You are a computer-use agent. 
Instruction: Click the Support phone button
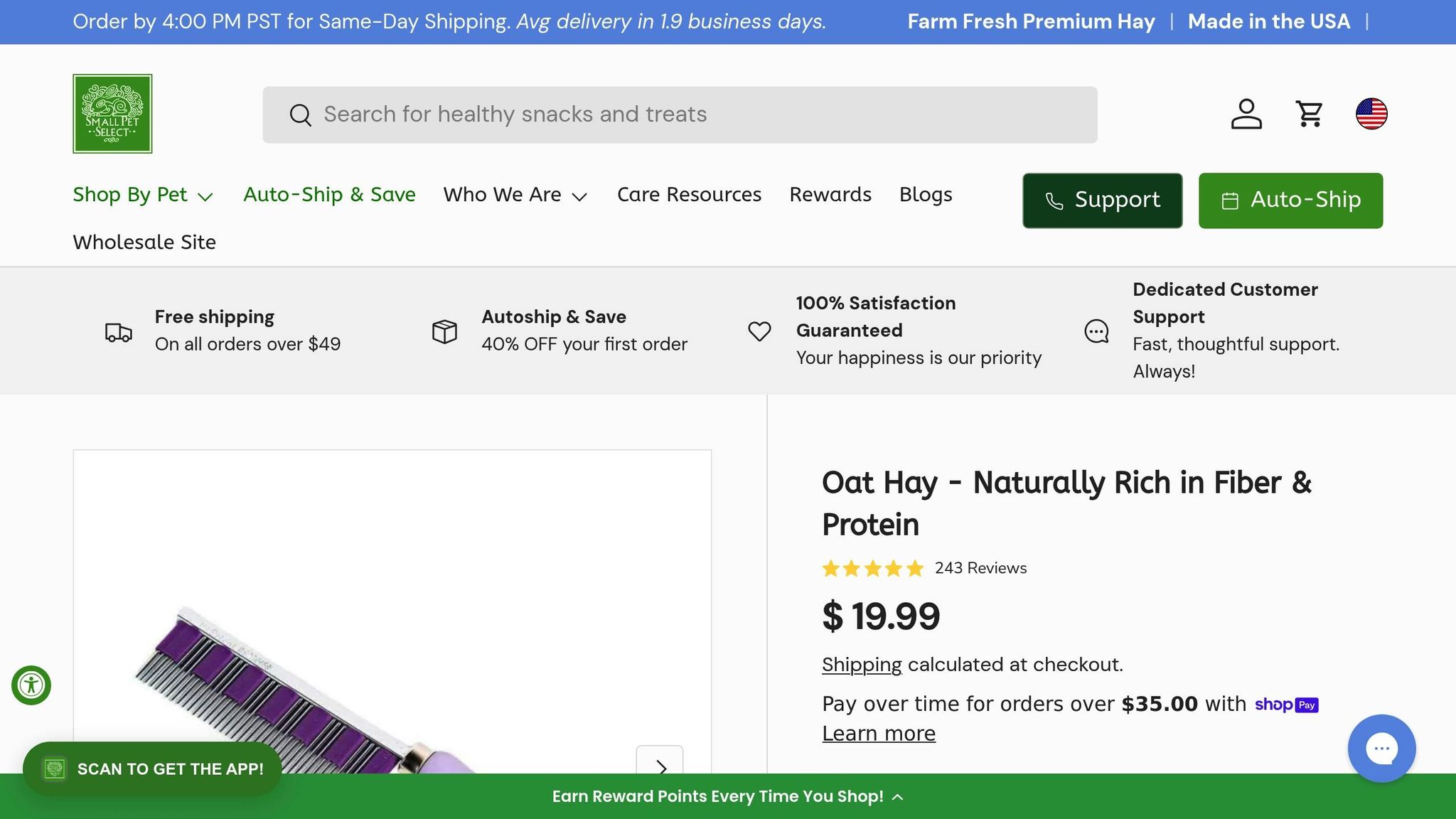(1102, 200)
